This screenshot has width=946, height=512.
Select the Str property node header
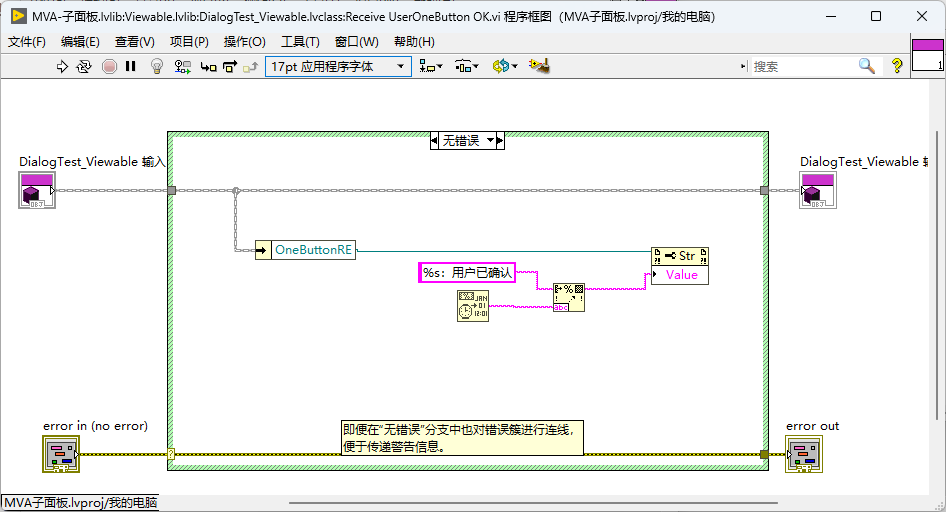coord(680,256)
